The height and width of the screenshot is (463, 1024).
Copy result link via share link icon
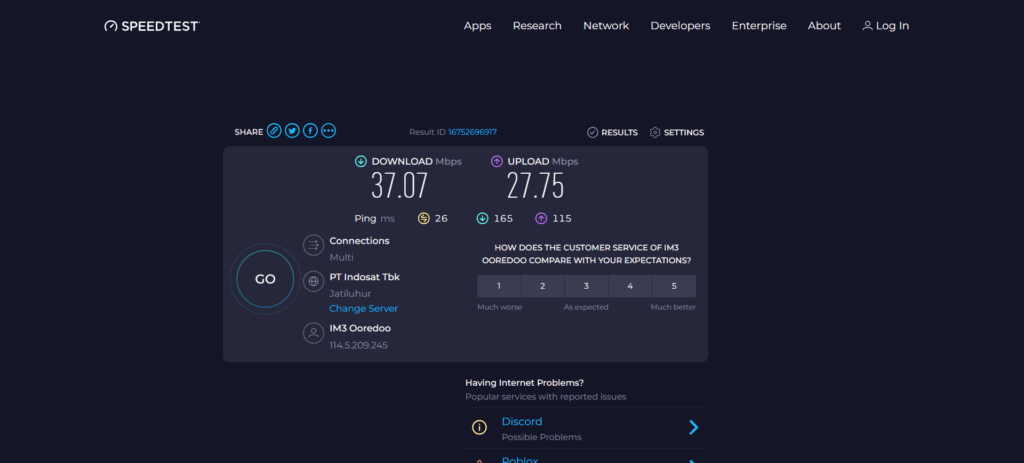274,131
